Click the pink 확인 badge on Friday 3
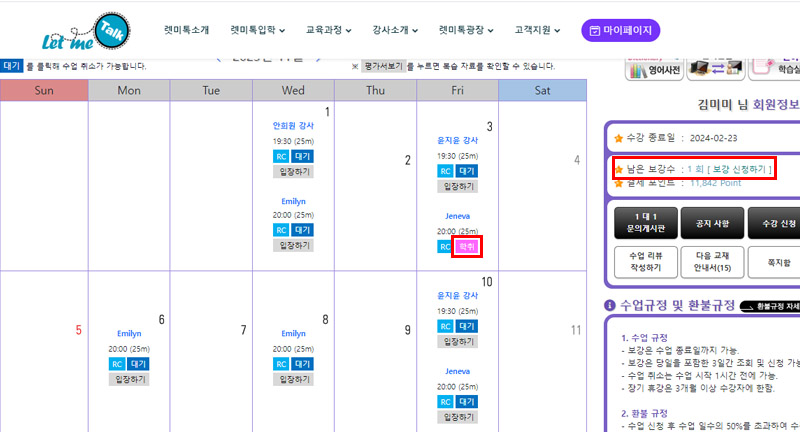The height and width of the screenshot is (432, 800). coord(467,246)
